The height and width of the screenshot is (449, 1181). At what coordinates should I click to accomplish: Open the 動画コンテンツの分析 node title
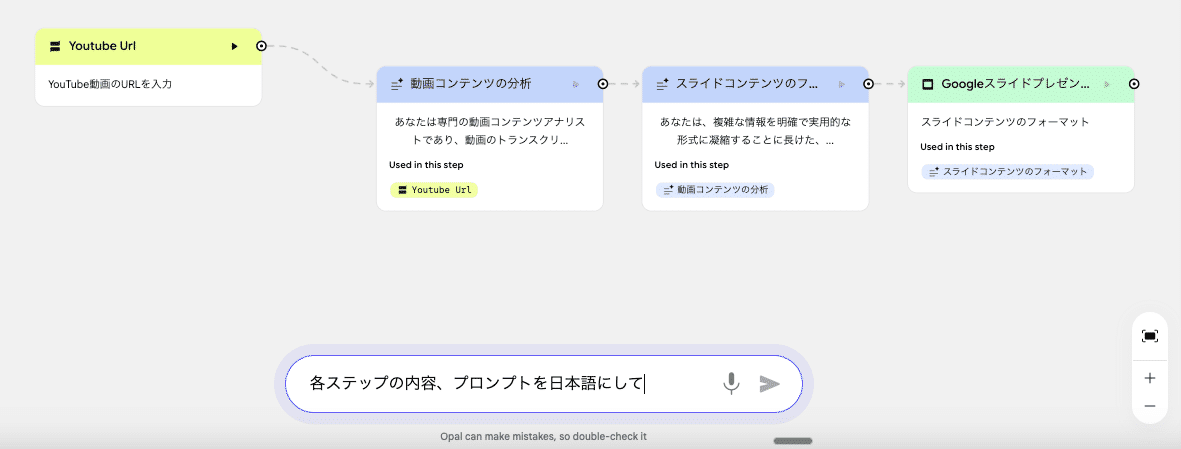click(x=470, y=85)
